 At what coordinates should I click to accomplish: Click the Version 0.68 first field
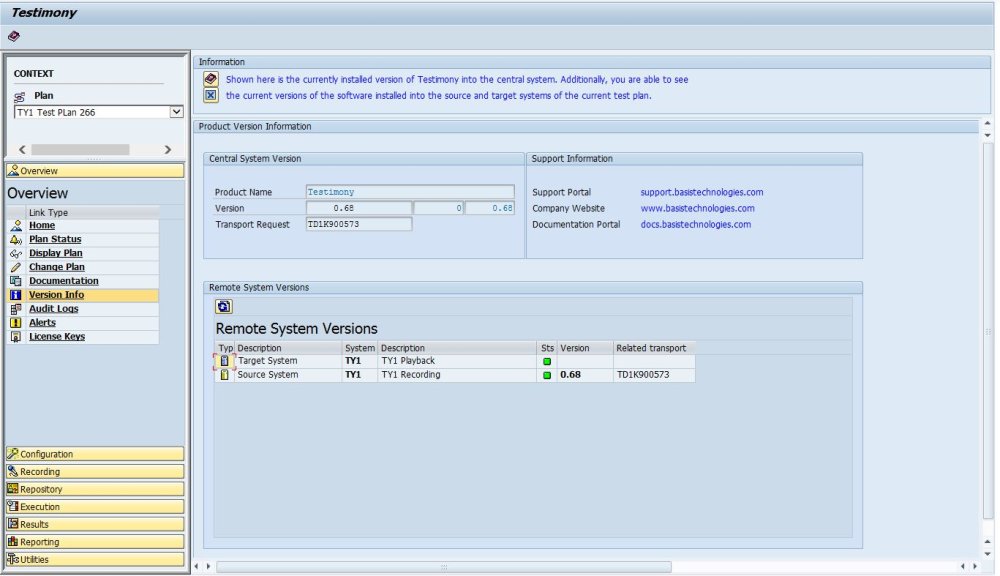coord(358,208)
